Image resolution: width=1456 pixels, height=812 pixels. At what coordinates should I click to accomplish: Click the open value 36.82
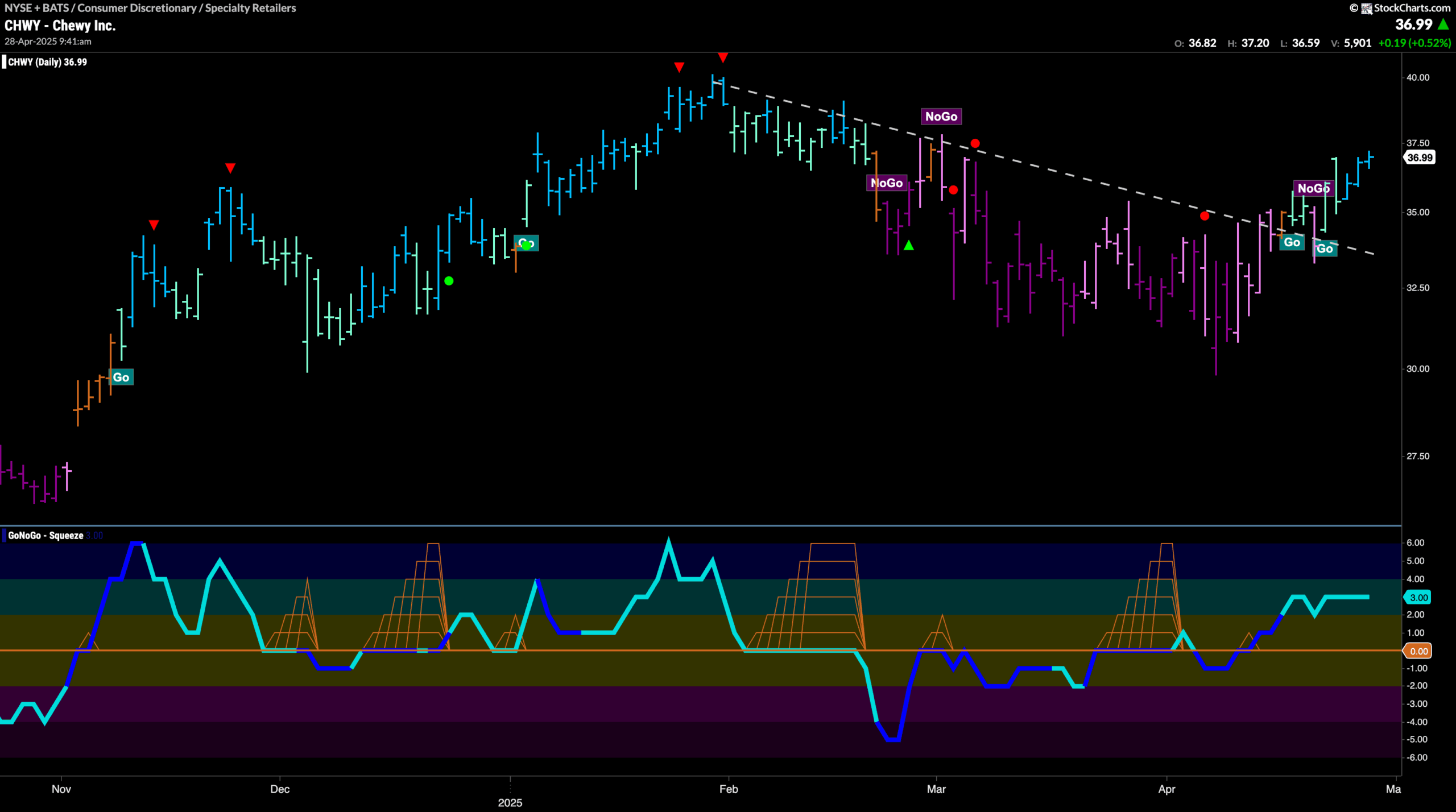coord(1202,43)
